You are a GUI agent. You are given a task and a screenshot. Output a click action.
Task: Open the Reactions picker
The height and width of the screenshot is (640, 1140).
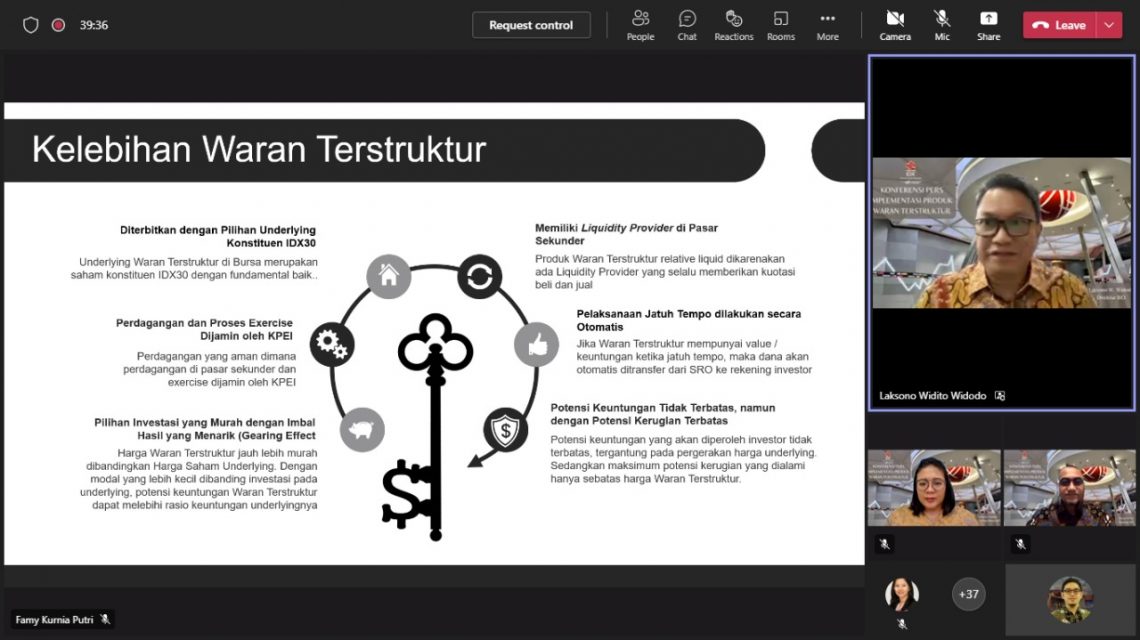click(x=733, y=24)
